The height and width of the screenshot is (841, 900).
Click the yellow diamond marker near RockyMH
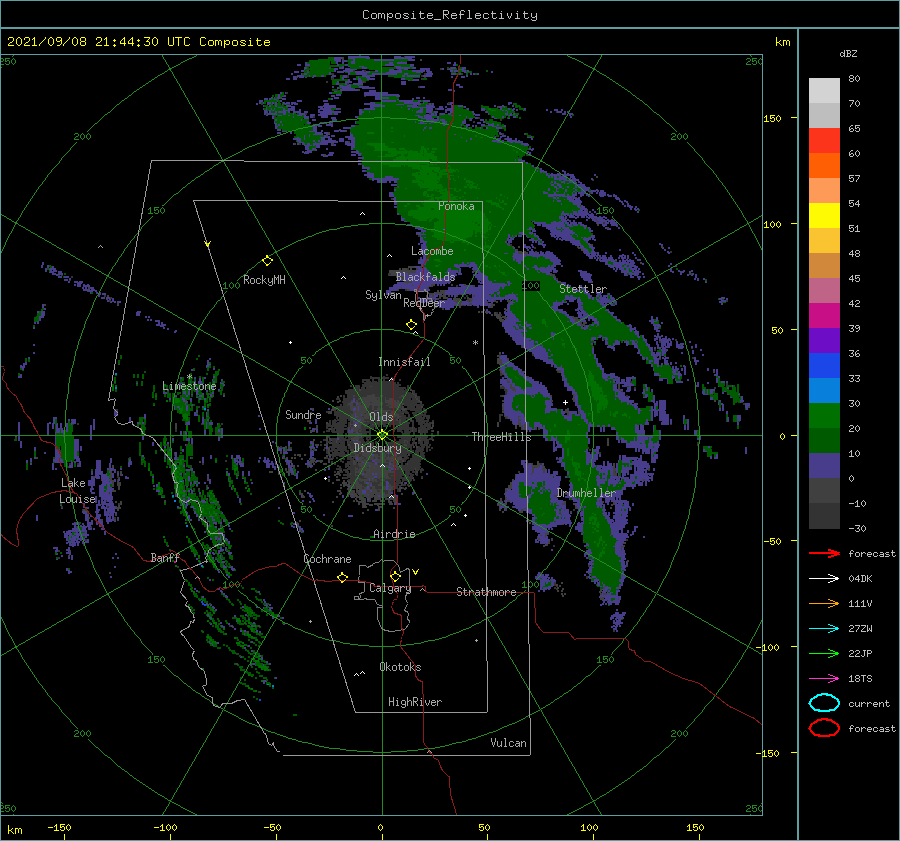click(267, 261)
